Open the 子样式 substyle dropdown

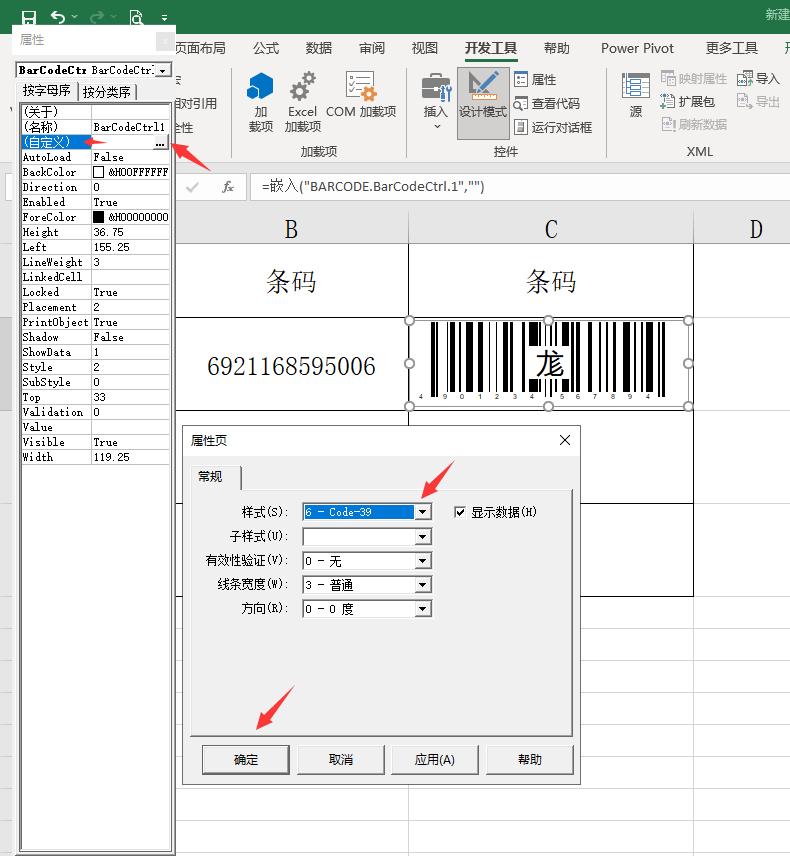coord(423,537)
